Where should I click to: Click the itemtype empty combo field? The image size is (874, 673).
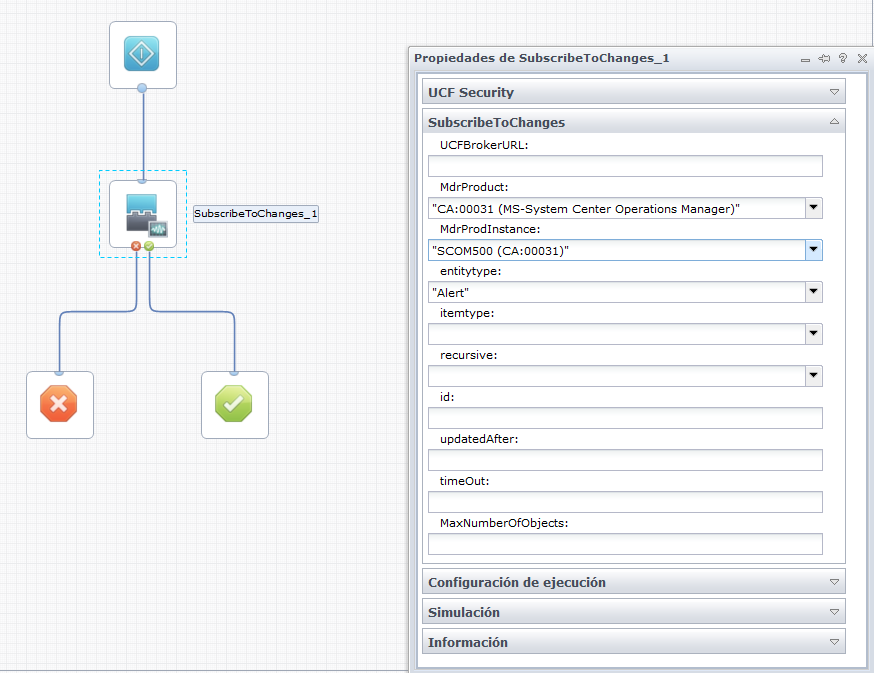616,334
